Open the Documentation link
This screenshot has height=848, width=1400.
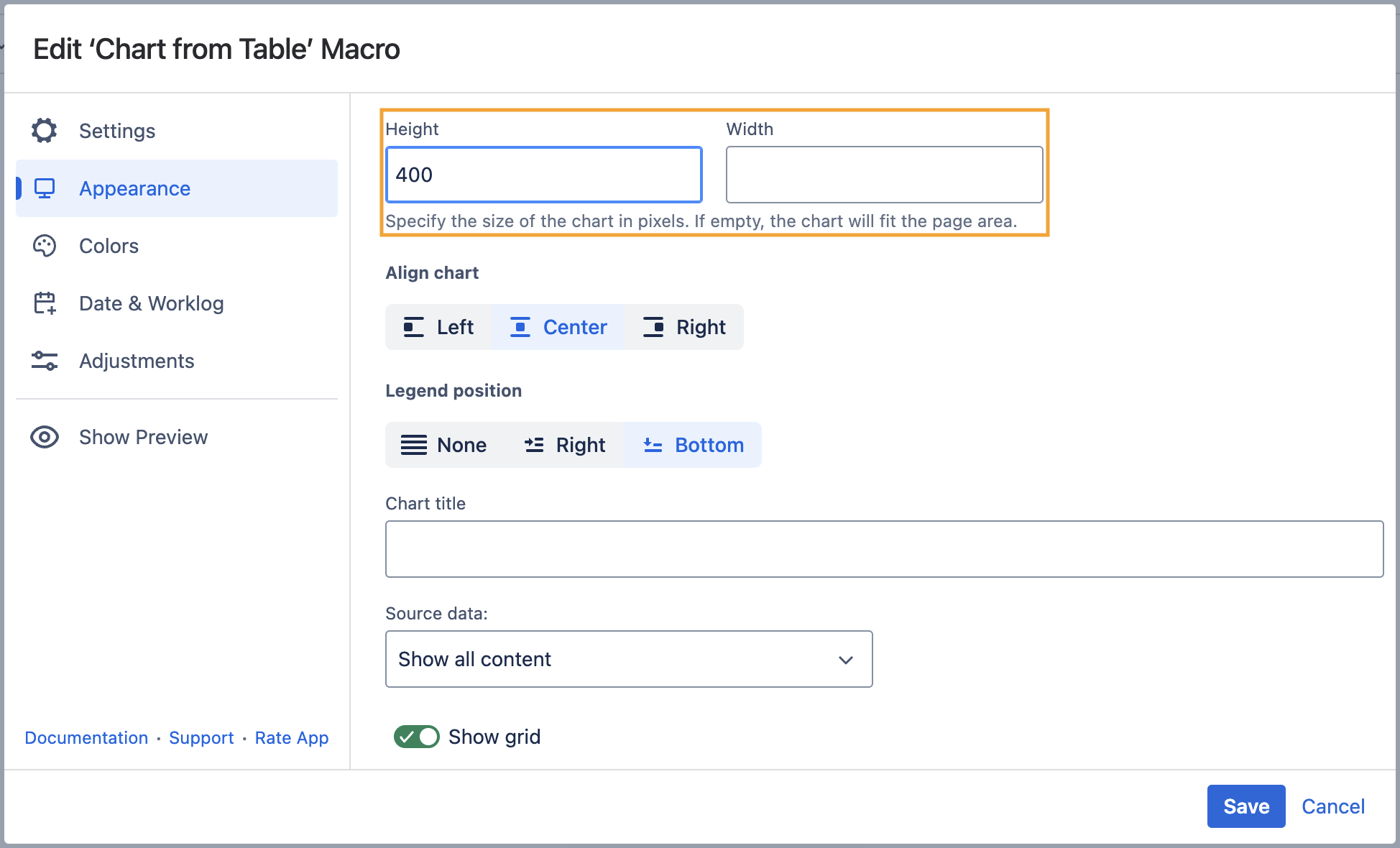pos(86,738)
